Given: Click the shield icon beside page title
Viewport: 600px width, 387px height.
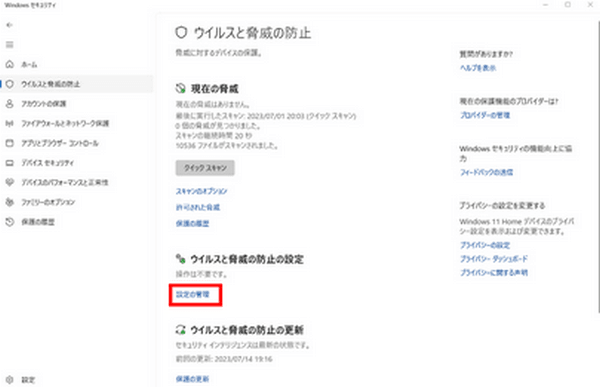Looking at the screenshot, I should (181, 33).
